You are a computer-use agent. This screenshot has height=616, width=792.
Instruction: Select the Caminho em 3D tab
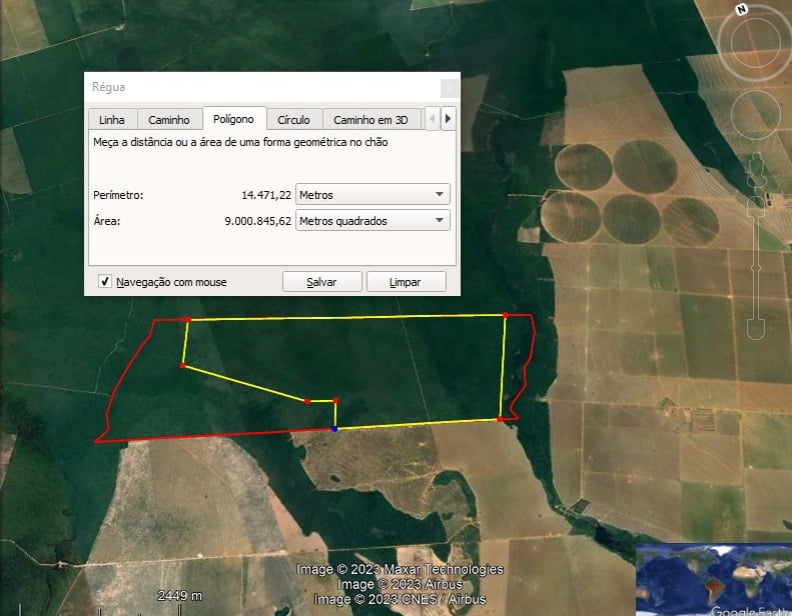[371, 120]
